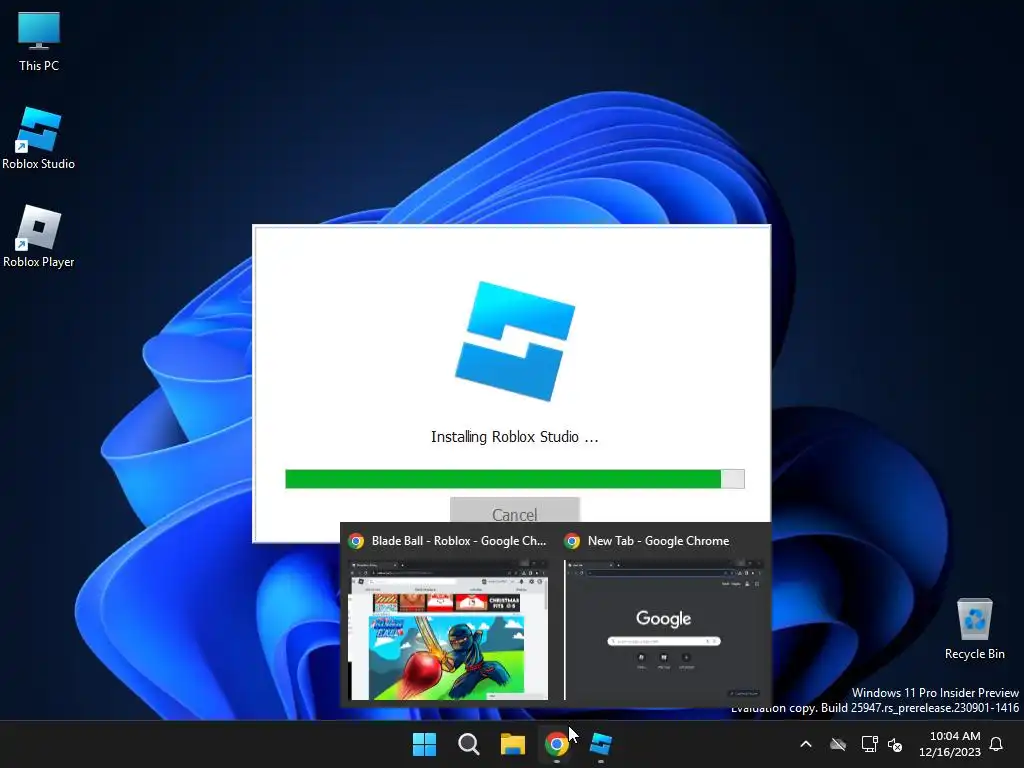Screen dimensions: 1024x768
Task: Click the Google Chrome taskbar icon
Action: pos(556,744)
